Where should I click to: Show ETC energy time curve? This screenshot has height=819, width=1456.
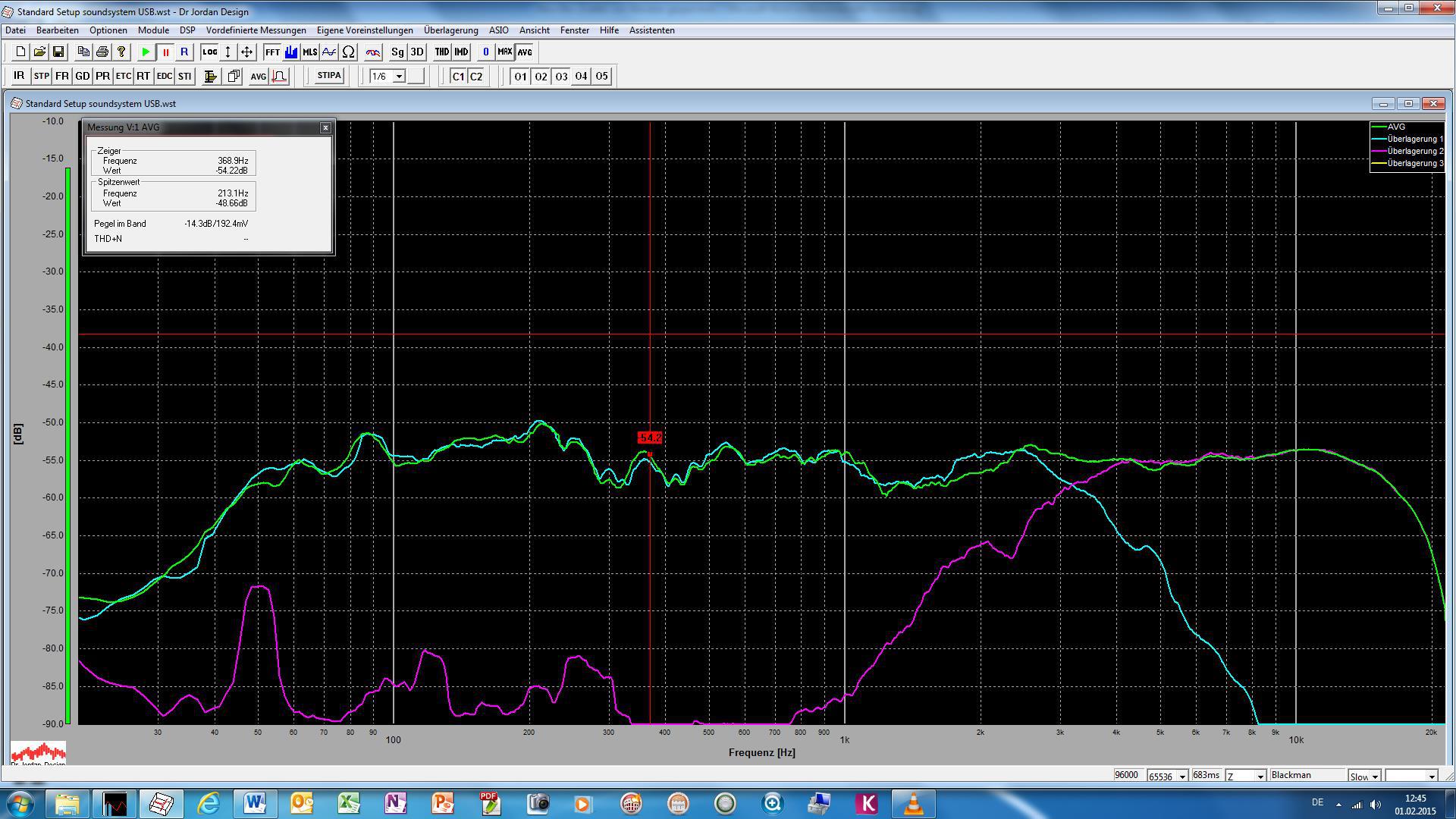124,76
